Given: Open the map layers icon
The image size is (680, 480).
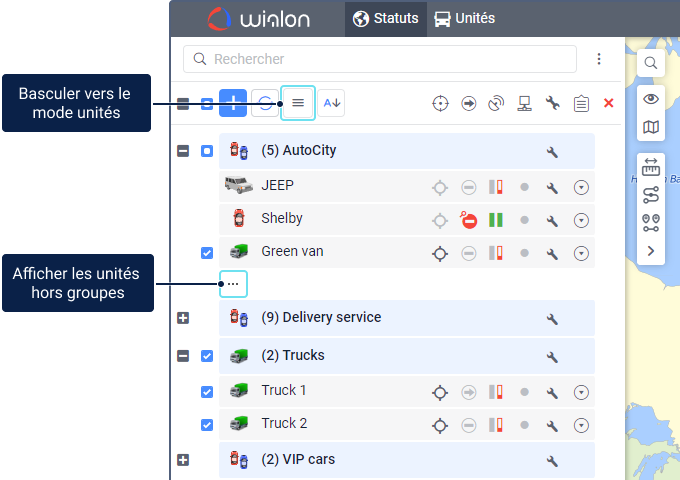Looking at the screenshot, I should (651, 127).
